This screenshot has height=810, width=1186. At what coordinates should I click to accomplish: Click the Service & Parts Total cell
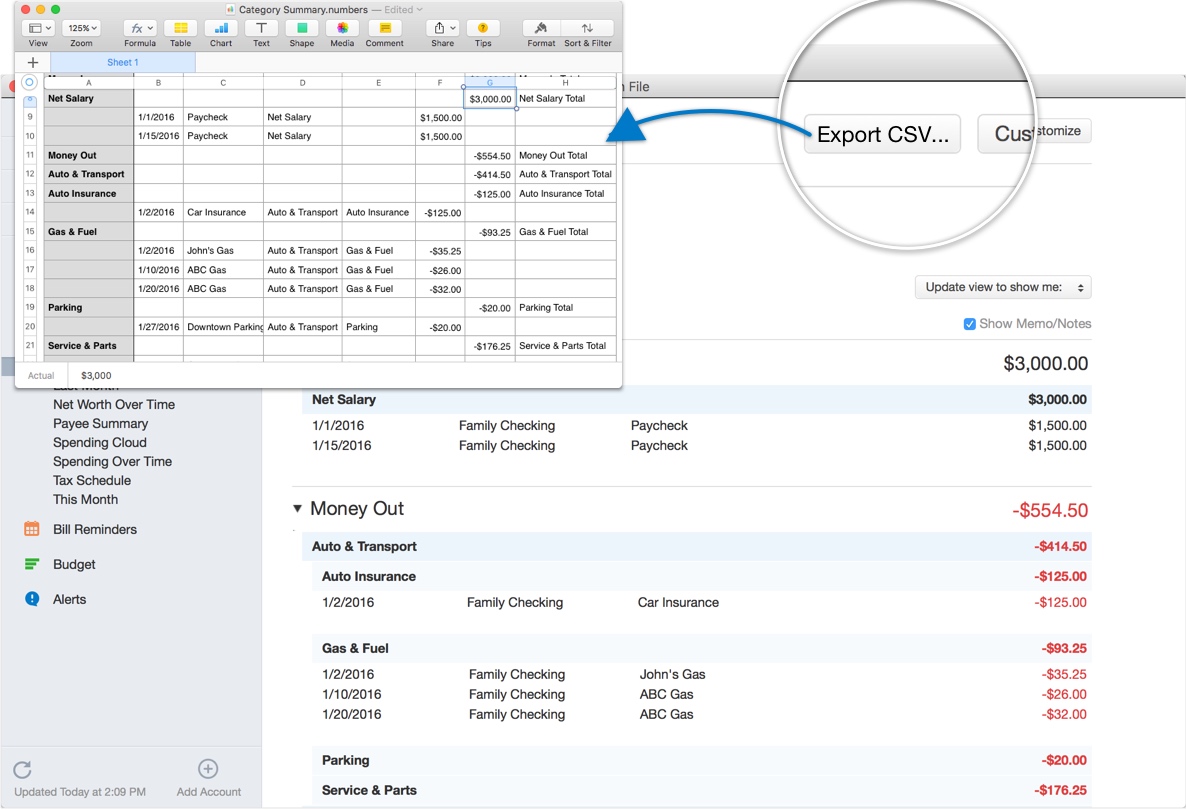tap(566, 346)
